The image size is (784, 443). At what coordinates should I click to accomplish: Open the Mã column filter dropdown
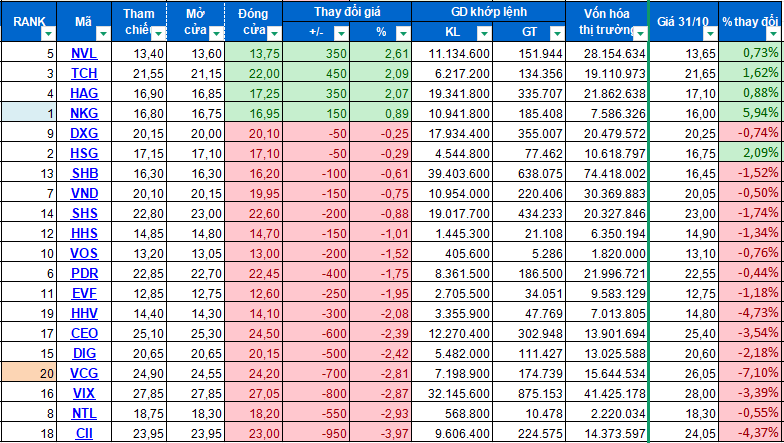(103, 34)
